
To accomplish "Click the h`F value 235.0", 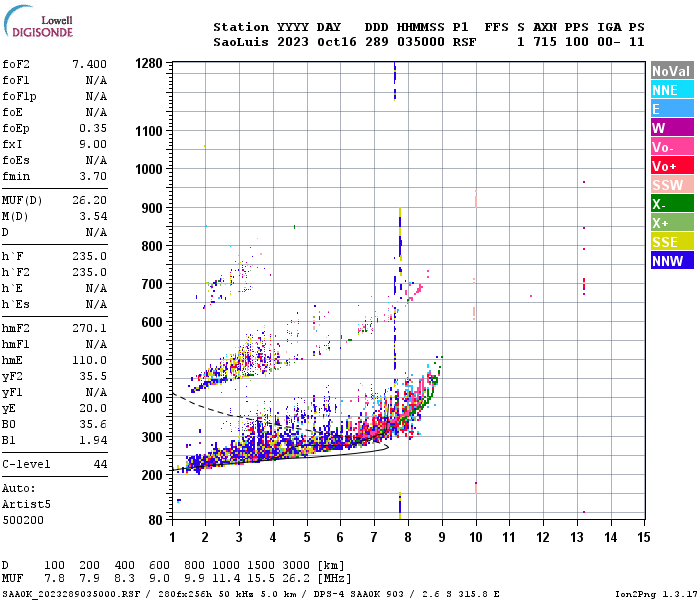I will click(x=89, y=256).
